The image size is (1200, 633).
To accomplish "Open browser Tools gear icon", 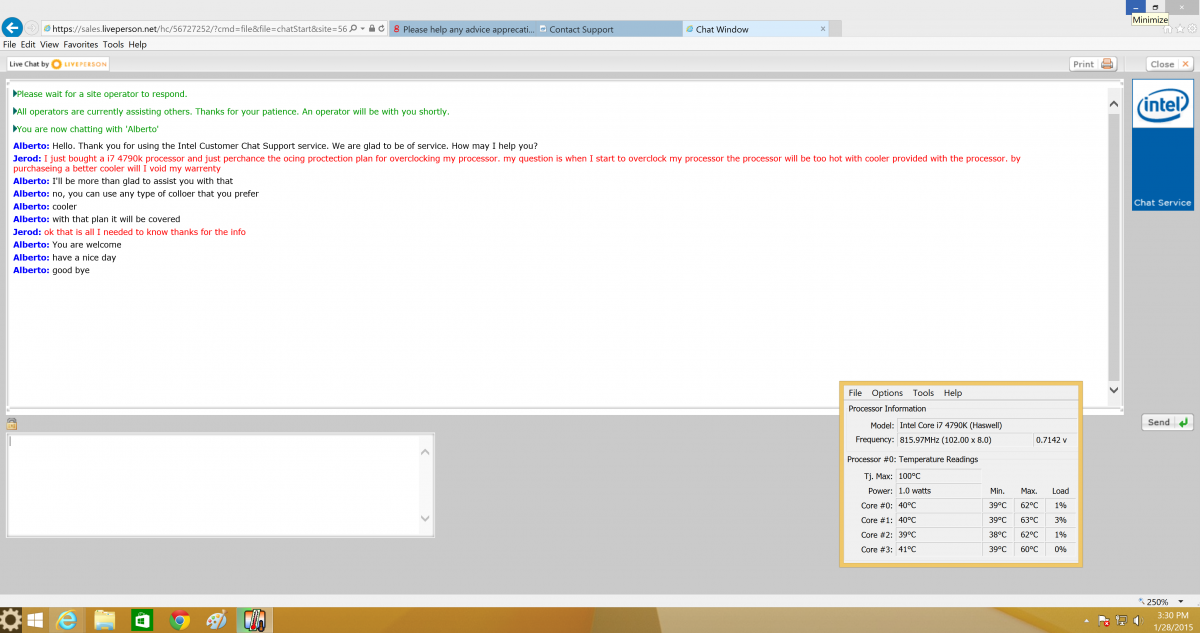I will (1190, 29).
